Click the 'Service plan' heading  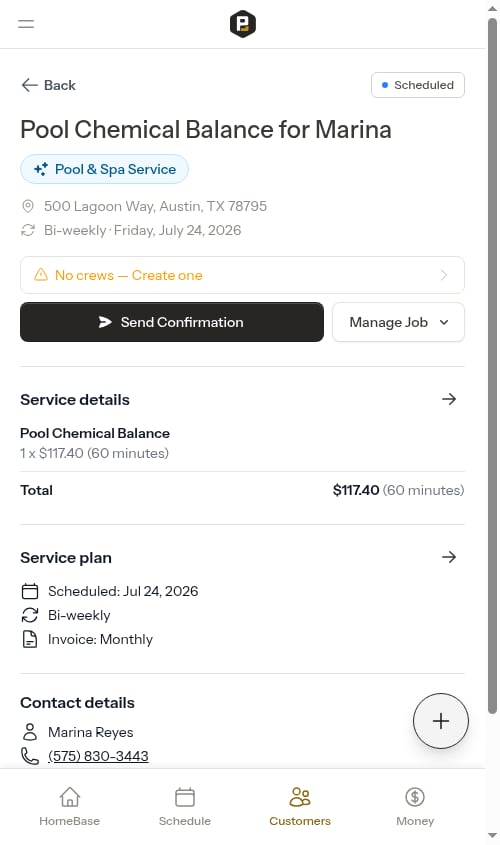point(66,558)
